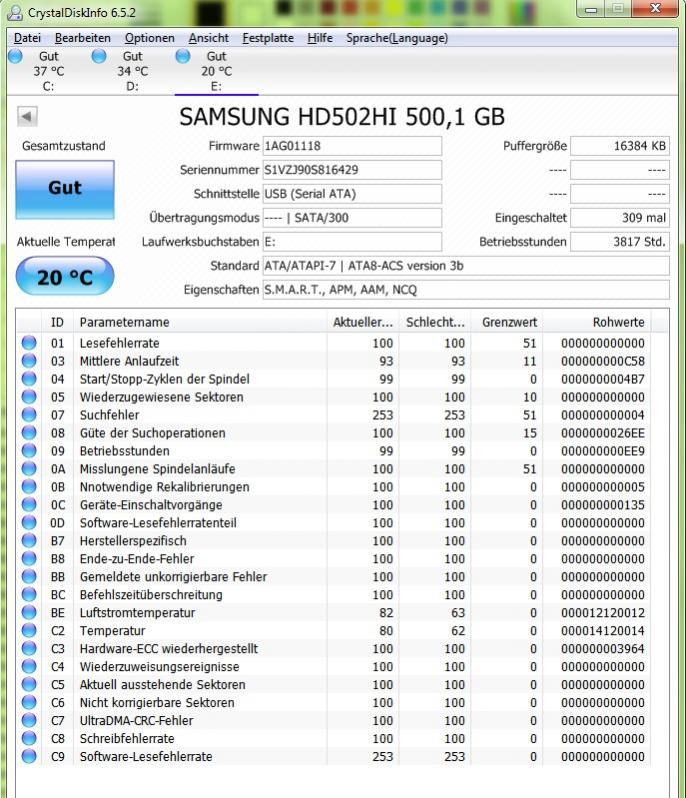Image resolution: width=686 pixels, height=798 pixels.
Task: Open the Sprache(Language) menu
Action: (x=397, y=38)
